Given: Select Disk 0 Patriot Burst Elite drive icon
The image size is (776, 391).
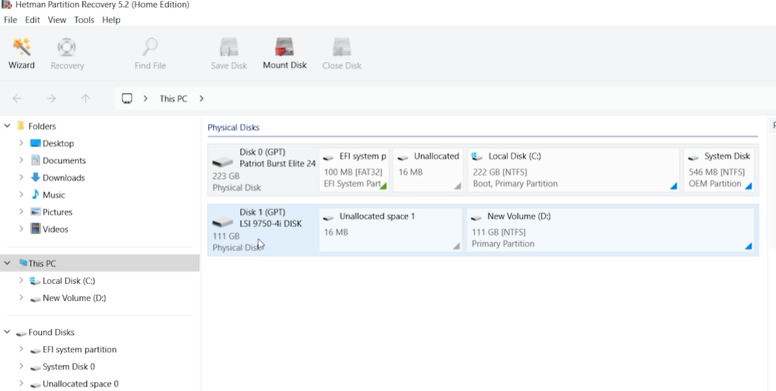Looking at the screenshot, I should (x=222, y=162).
